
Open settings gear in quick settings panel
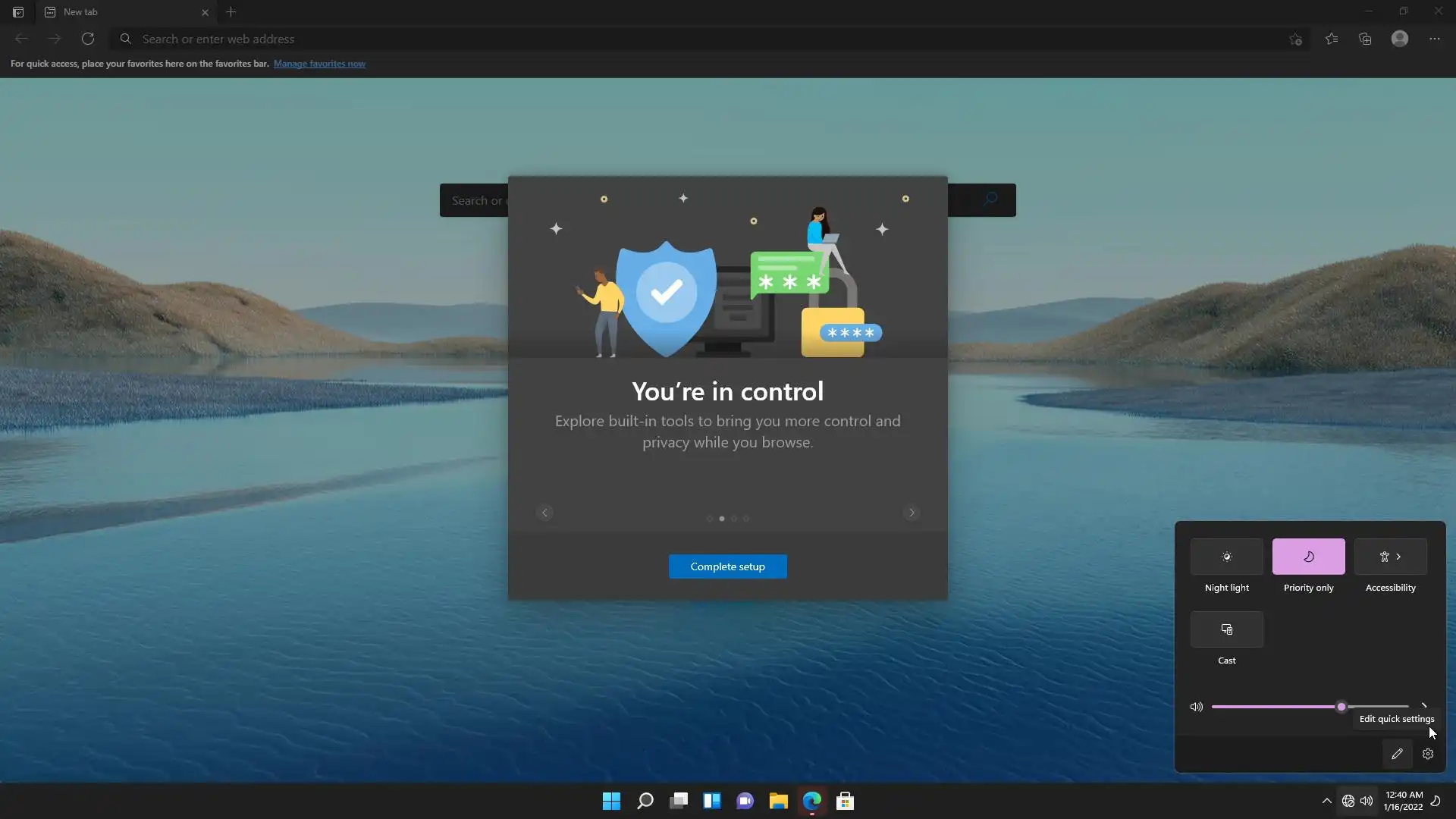point(1428,754)
